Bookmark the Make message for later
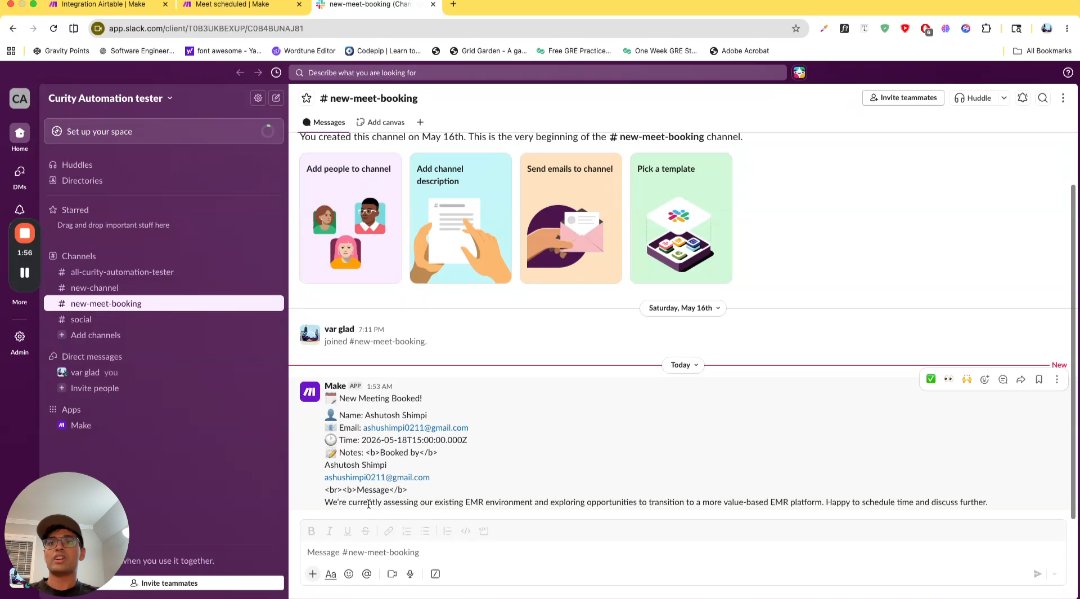This screenshot has height=599, width=1080. (x=1039, y=379)
